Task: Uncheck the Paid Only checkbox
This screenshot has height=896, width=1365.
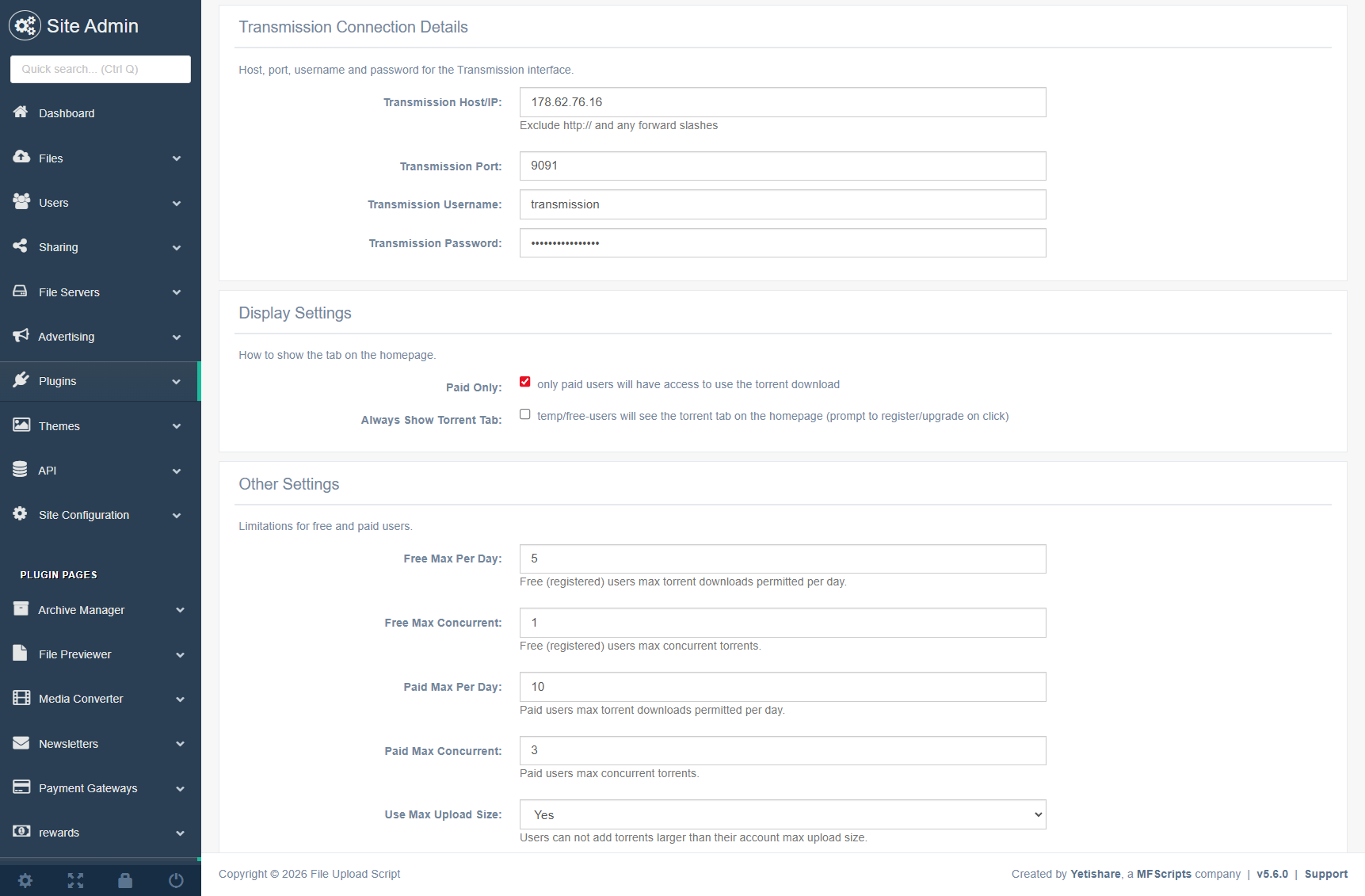Action: pos(525,382)
